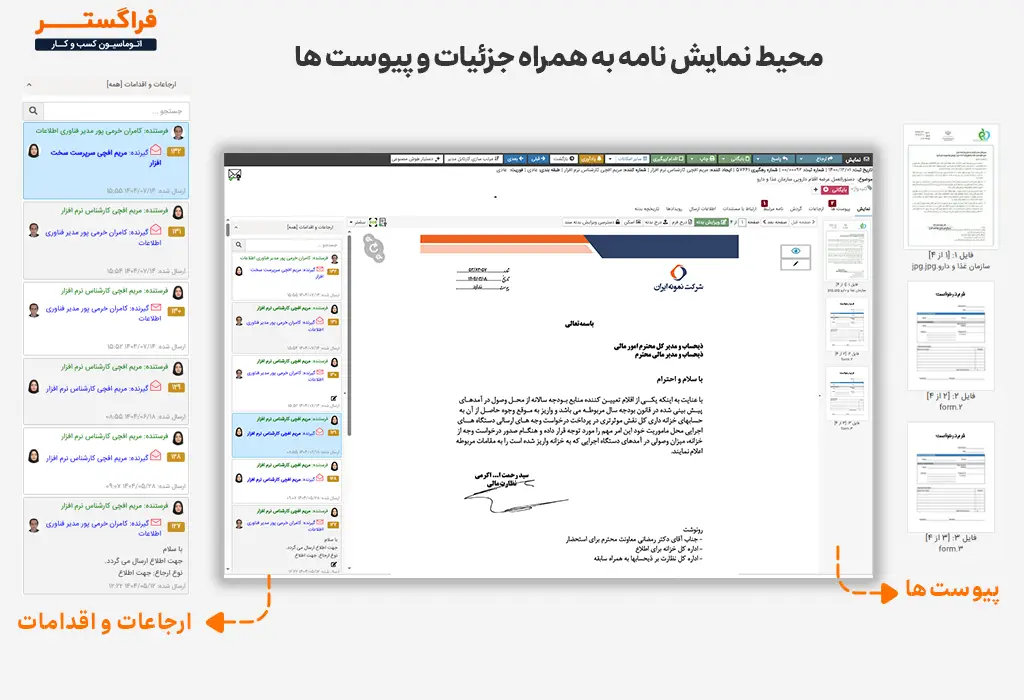This screenshot has height=700, width=1024.
Task: Open the سطر dropdown left of document
Action: (x=359, y=222)
